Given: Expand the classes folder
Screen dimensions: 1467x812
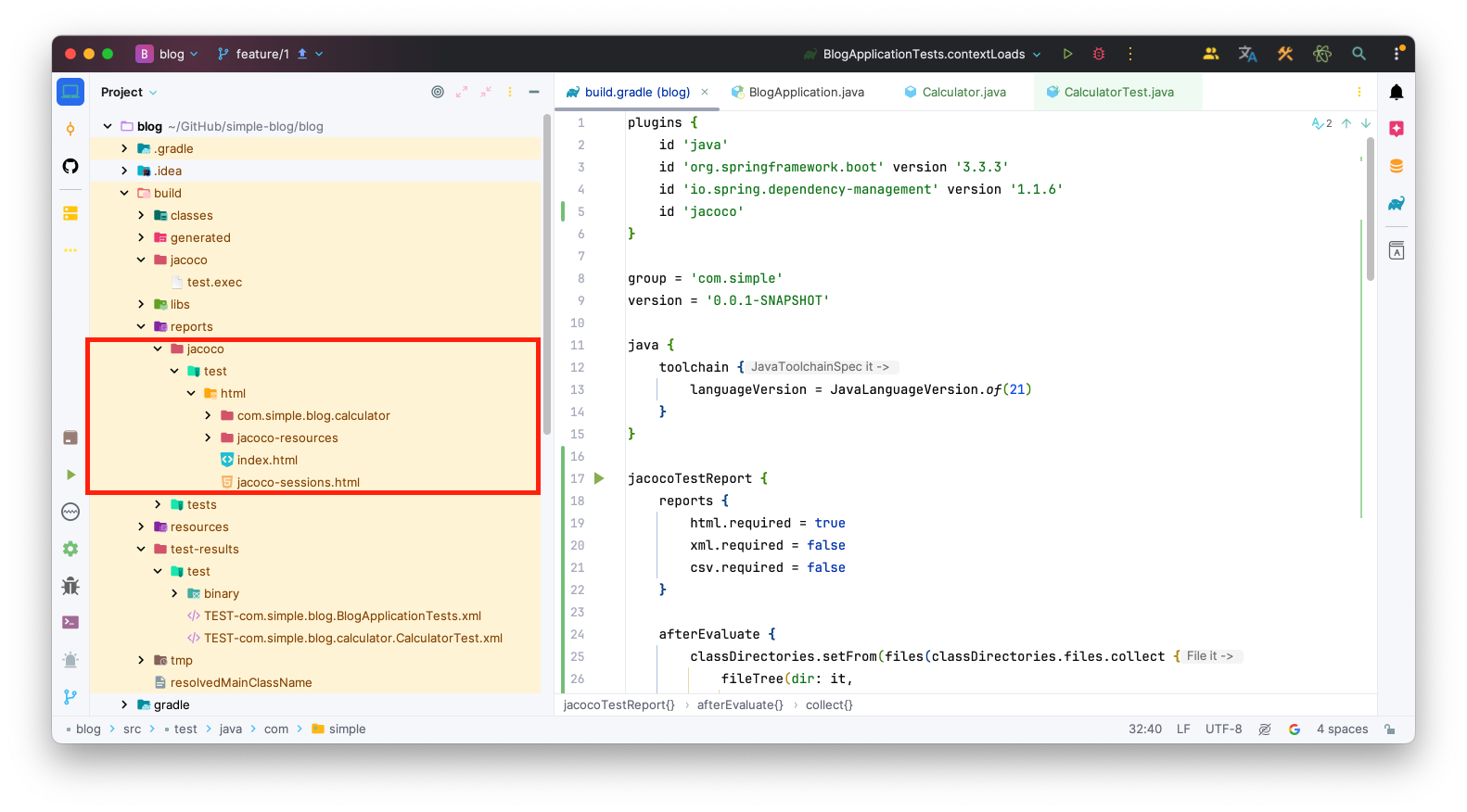Looking at the screenshot, I should pyautogui.click(x=141, y=215).
